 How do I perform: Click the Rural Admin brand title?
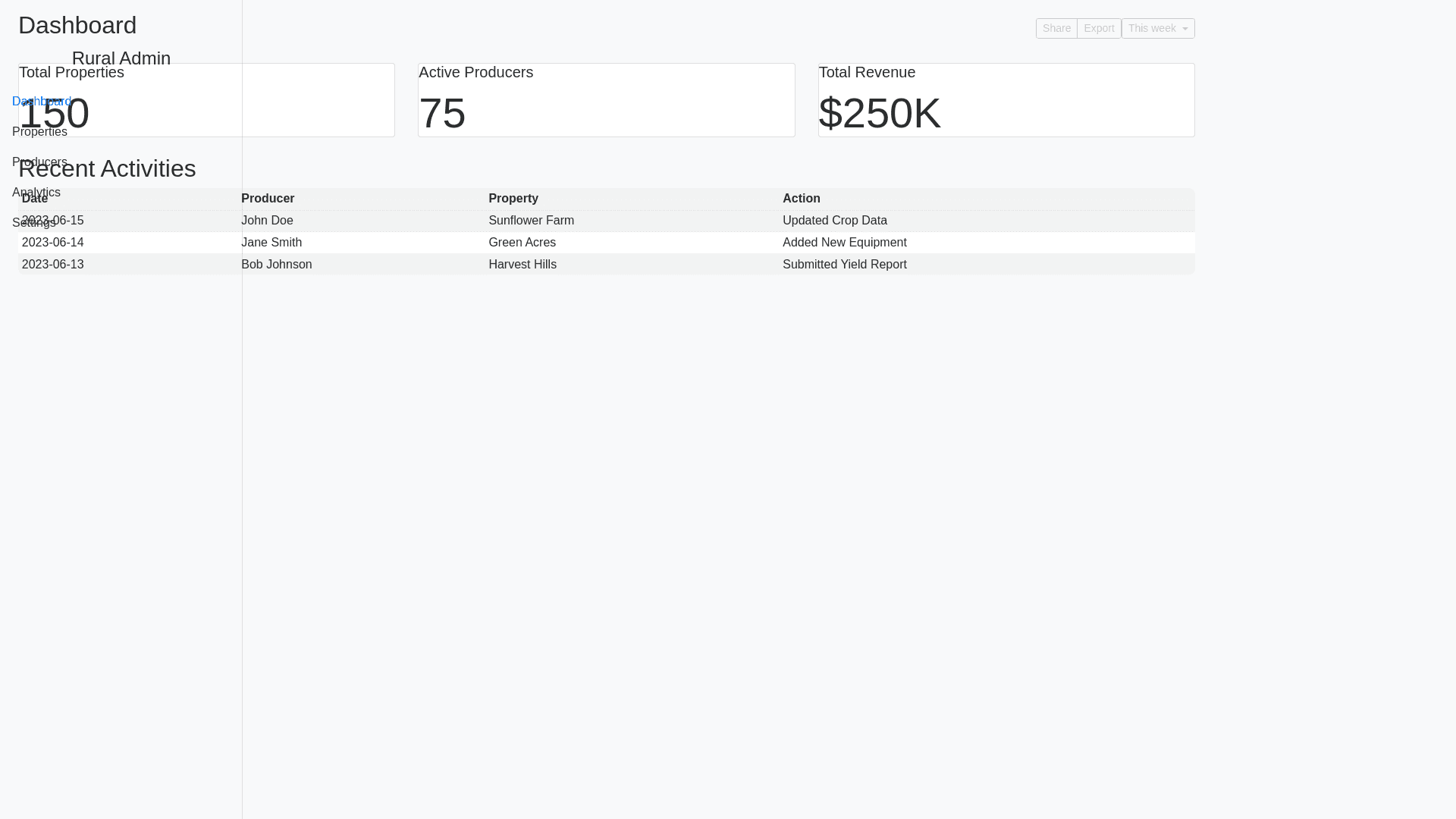121,58
